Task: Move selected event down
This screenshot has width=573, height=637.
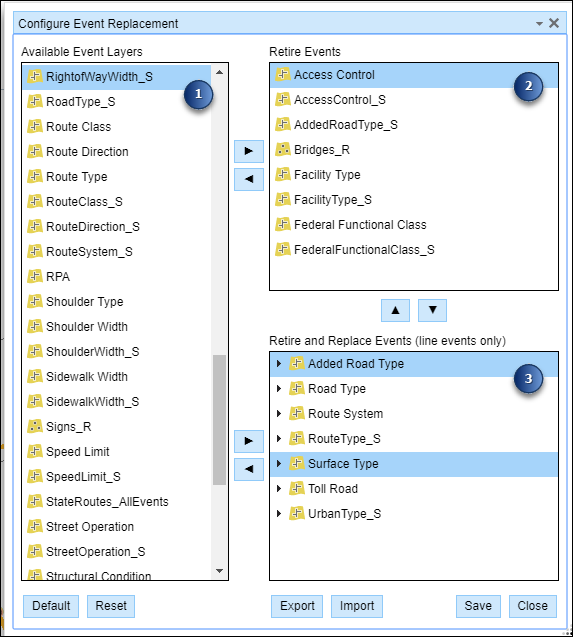Action: point(432,310)
